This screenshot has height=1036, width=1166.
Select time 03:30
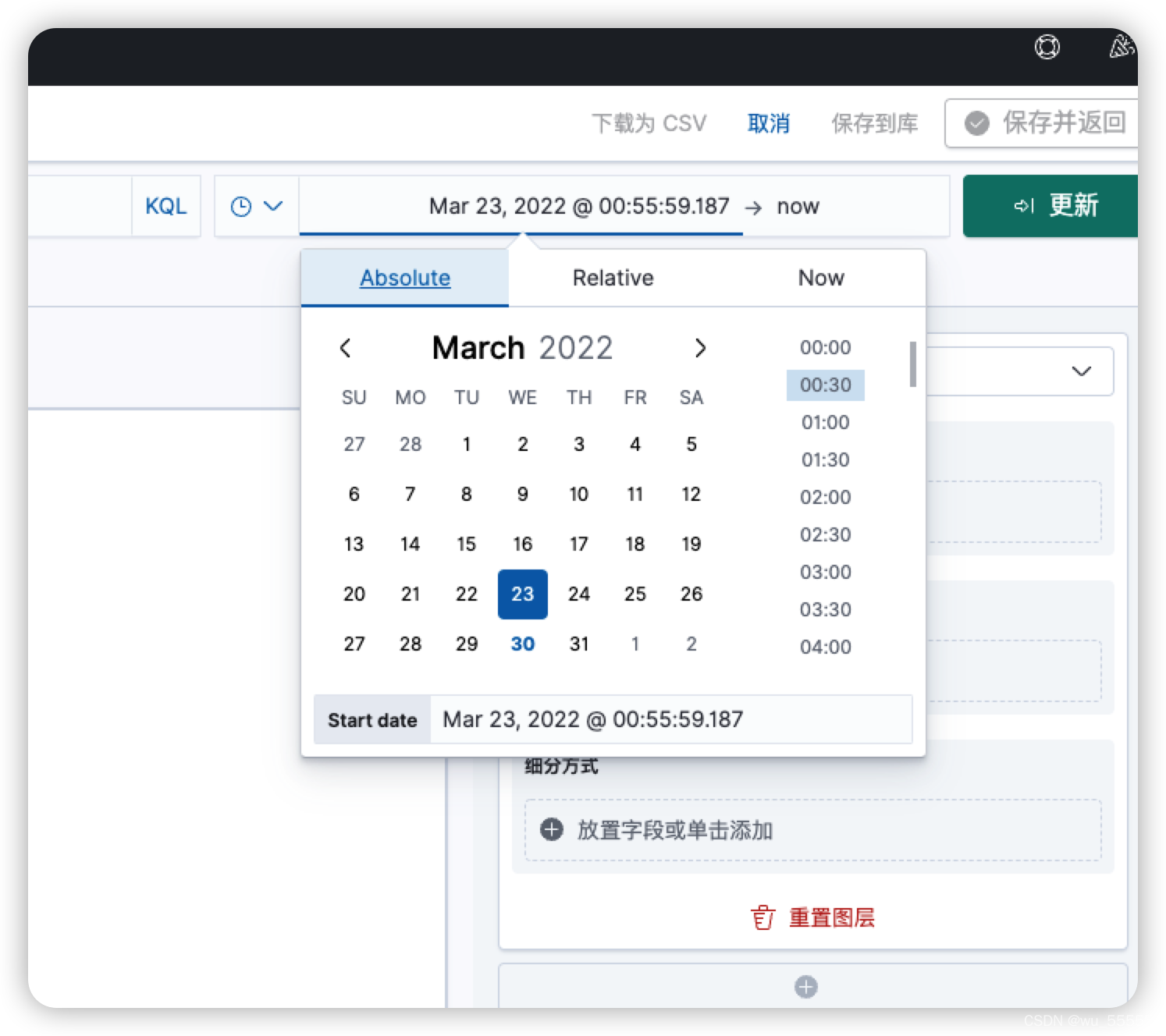826,610
